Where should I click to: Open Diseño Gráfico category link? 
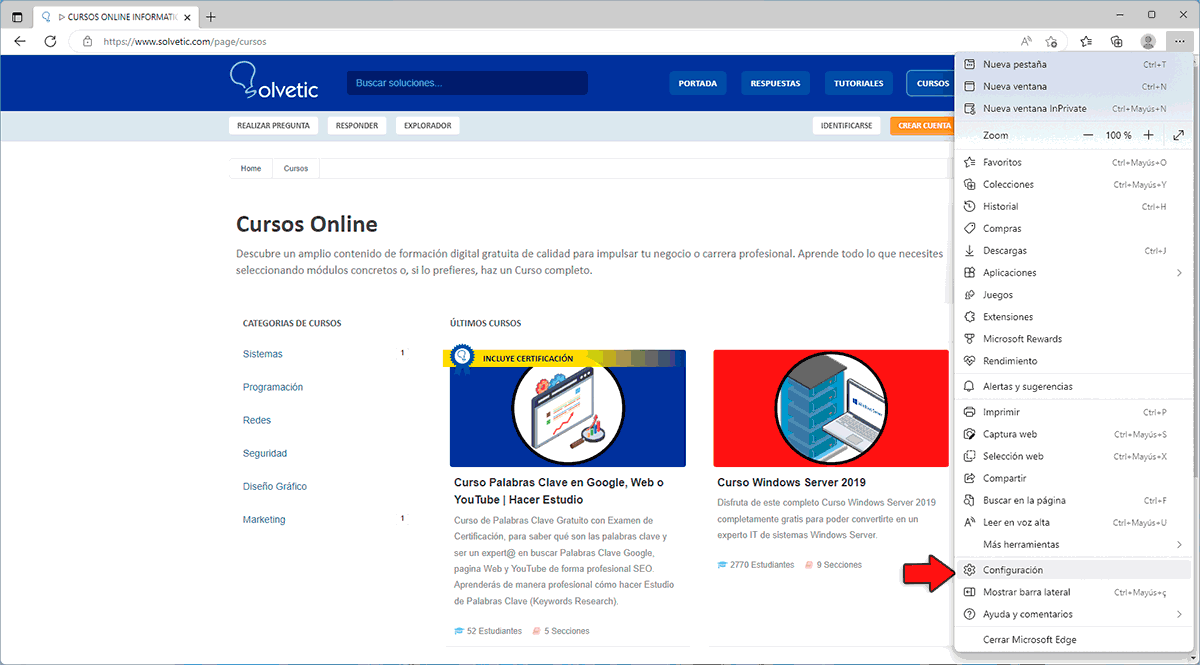275,486
